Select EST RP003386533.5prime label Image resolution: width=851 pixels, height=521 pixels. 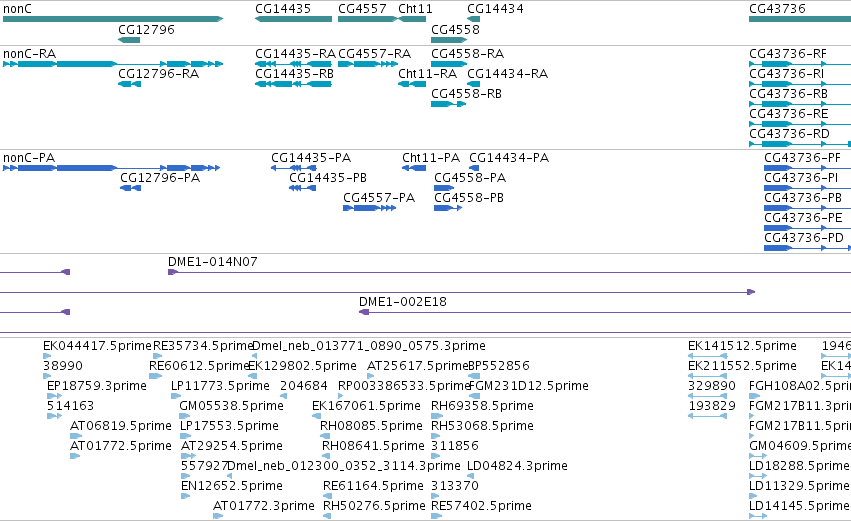point(404,386)
